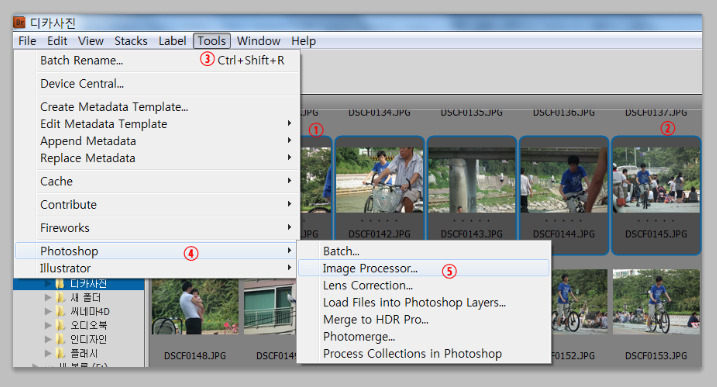Viewport: 717px width, 387px height.
Task: Click the DSCF0134.JPG filename label
Action: point(380,112)
